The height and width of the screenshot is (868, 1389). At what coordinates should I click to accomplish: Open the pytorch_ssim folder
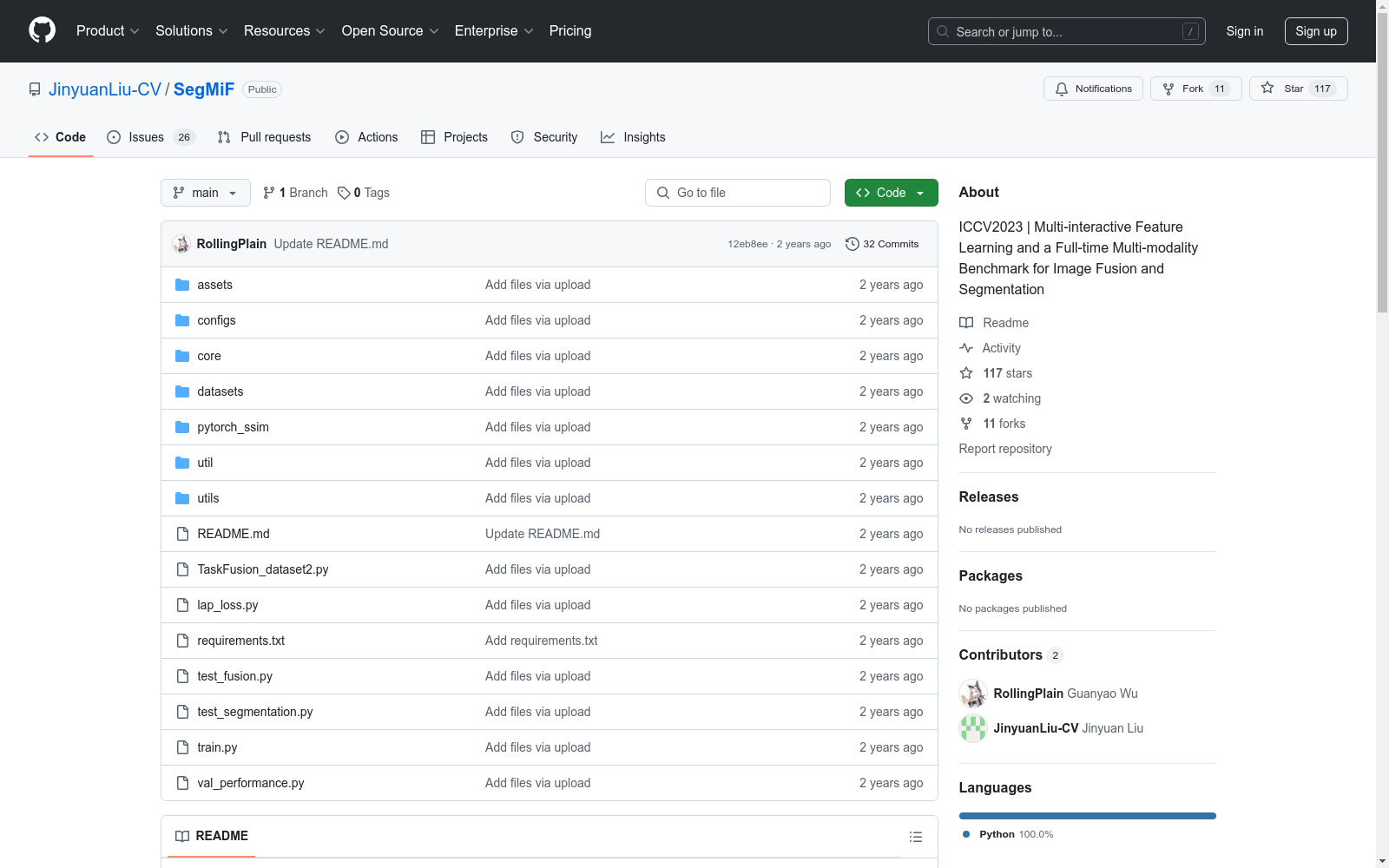click(x=233, y=427)
